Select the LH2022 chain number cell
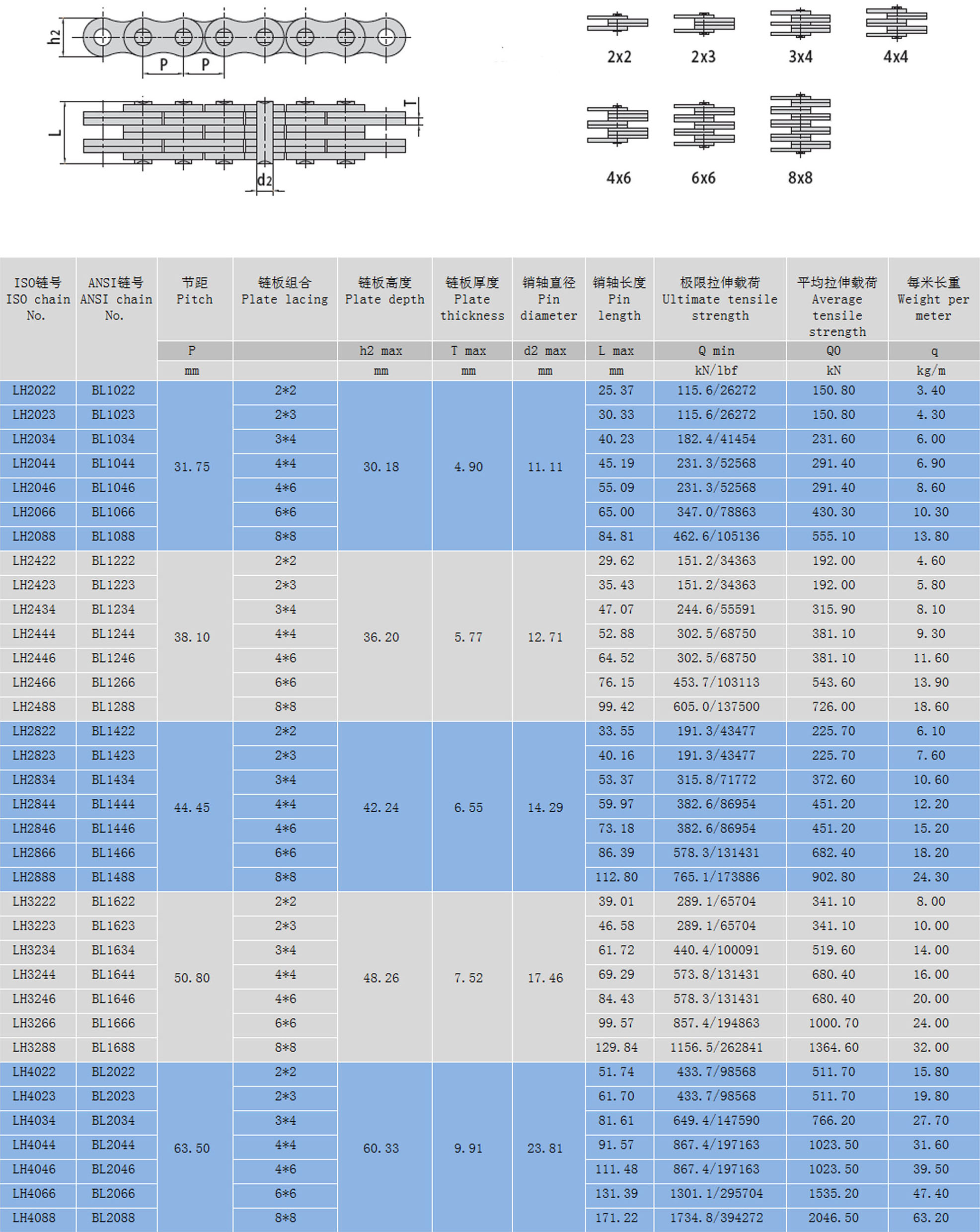 [x=34, y=391]
